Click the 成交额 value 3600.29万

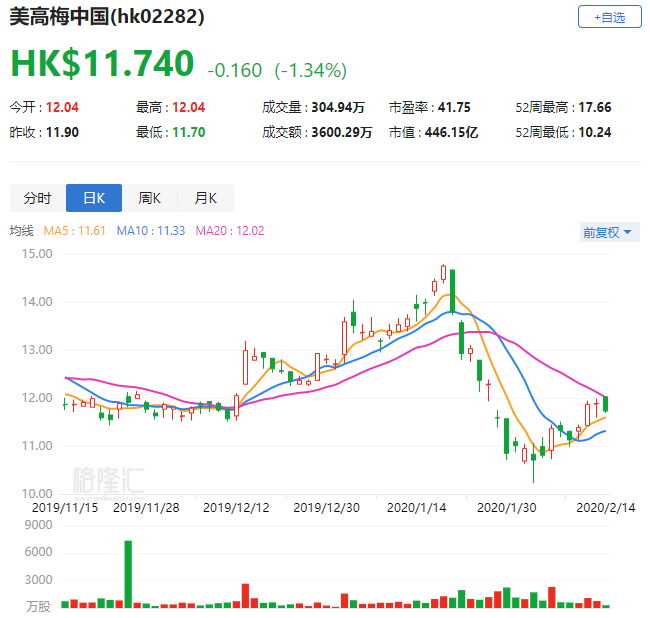coord(342,132)
